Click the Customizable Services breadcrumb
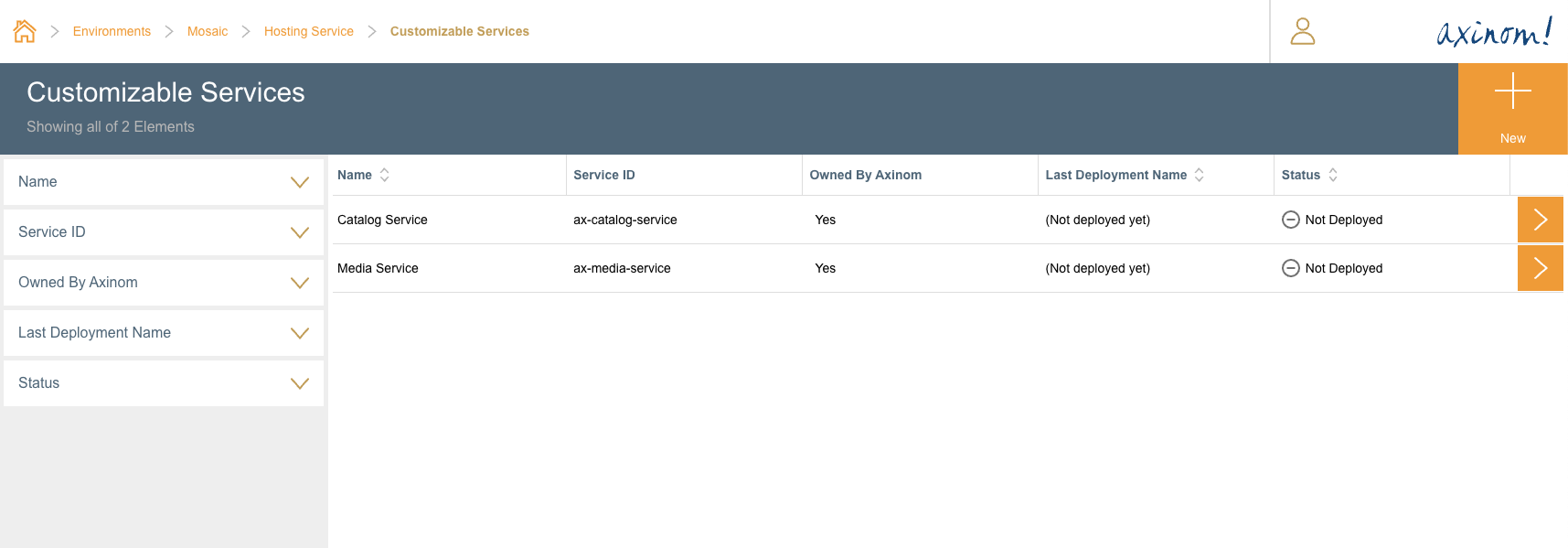Screen dimensions: 1568x548 pos(459,31)
